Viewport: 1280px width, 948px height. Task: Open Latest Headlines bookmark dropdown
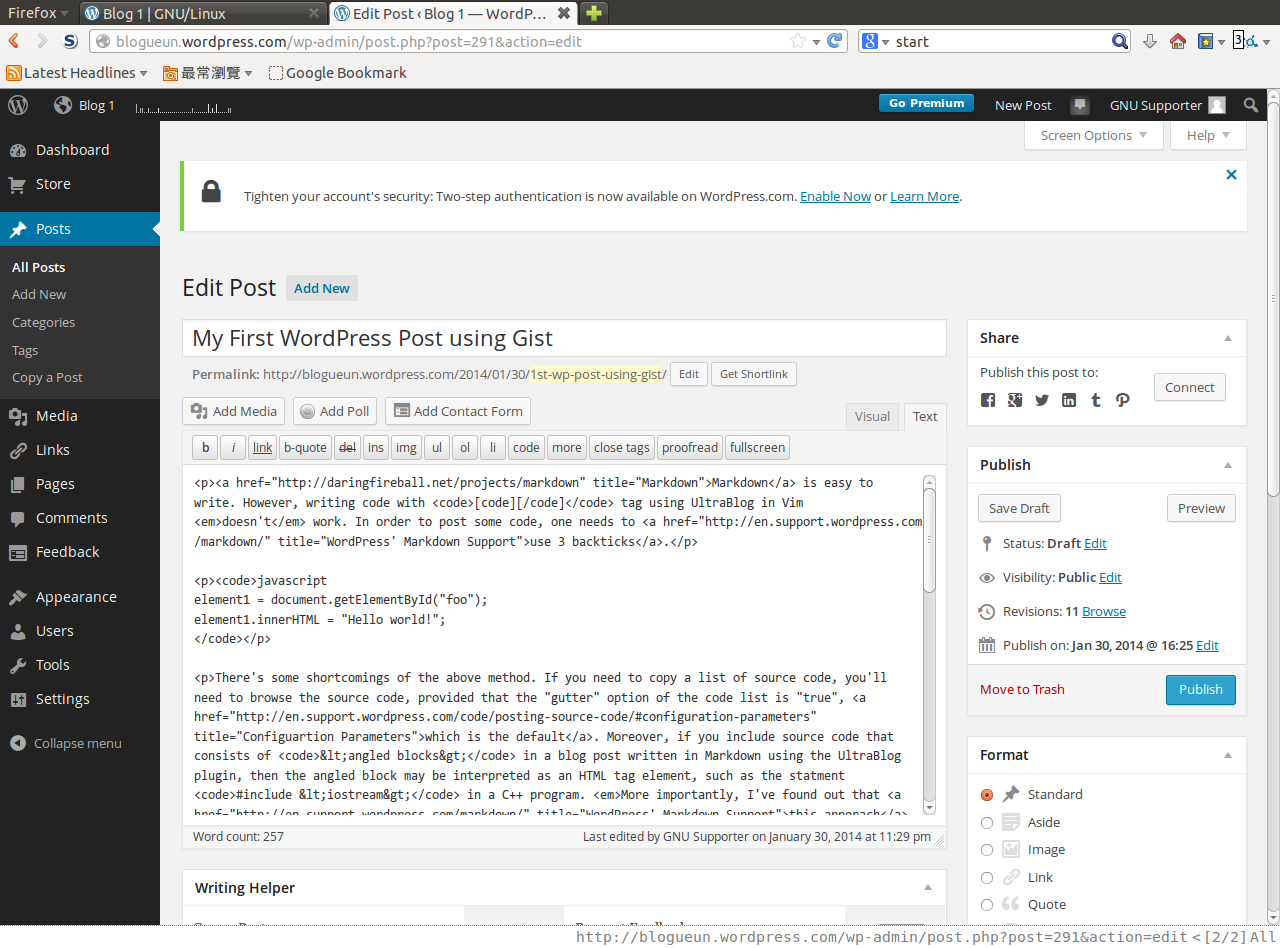point(77,73)
